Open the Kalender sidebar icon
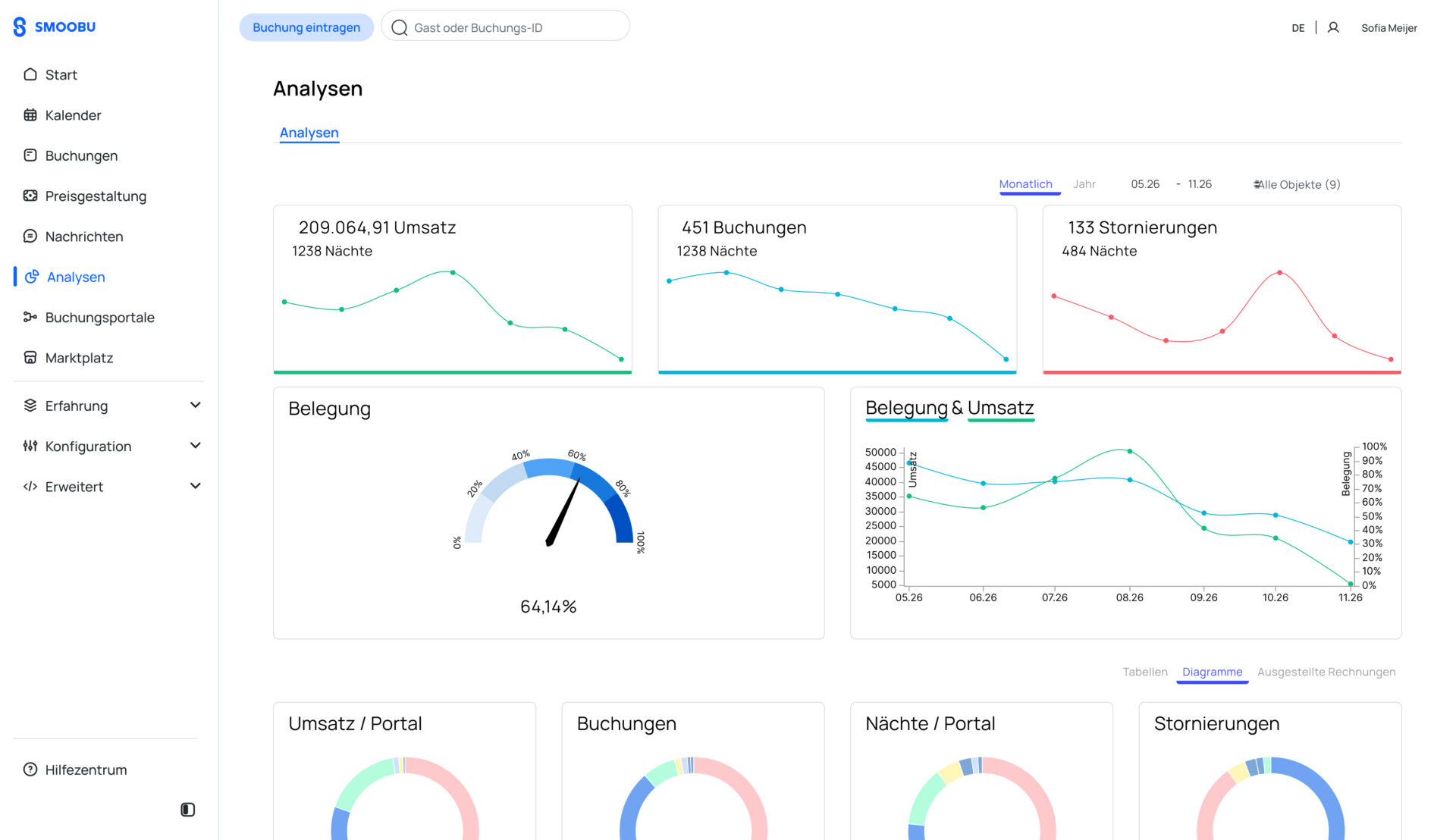This screenshot has width=1456, height=840. tap(30, 115)
